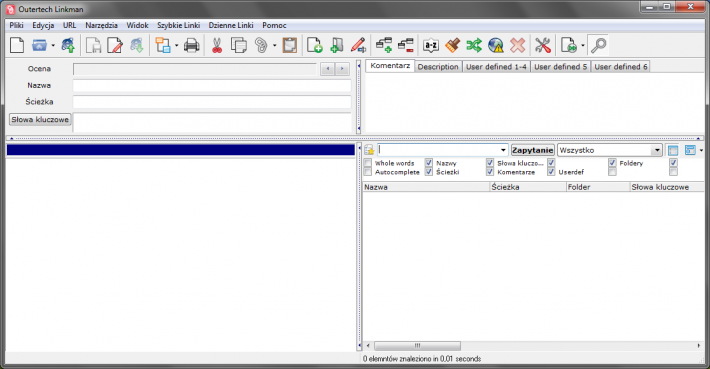Open the Widok menu
The width and height of the screenshot is (710, 369).
(137, 25)
